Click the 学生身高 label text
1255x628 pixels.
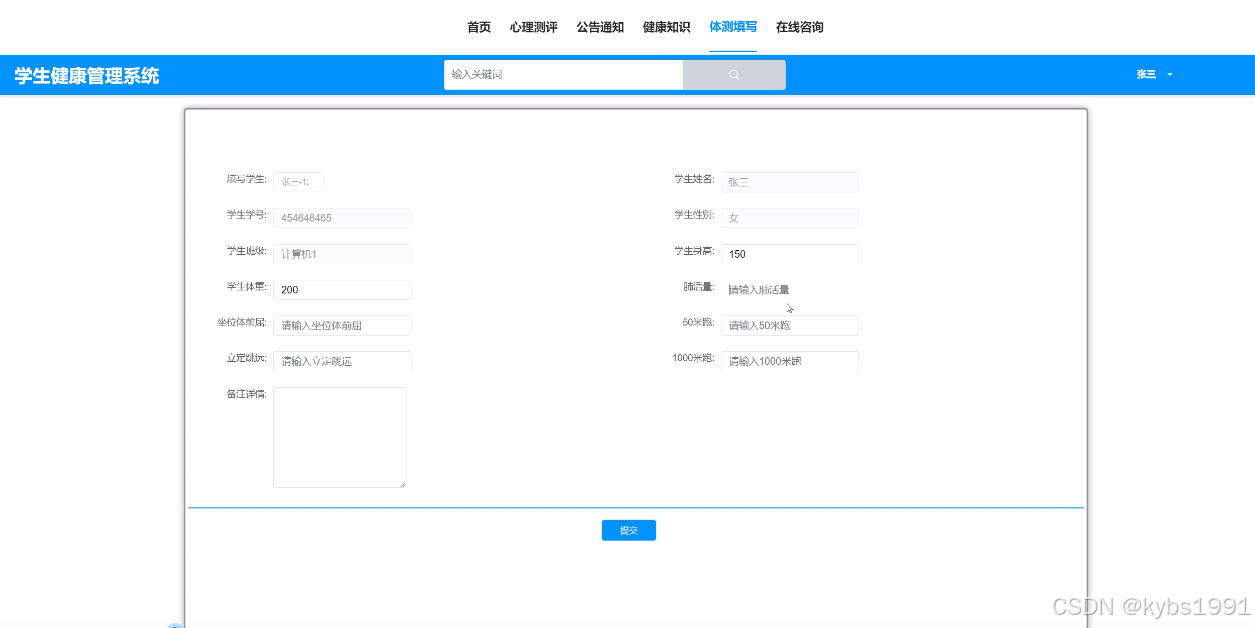(694, 251)
